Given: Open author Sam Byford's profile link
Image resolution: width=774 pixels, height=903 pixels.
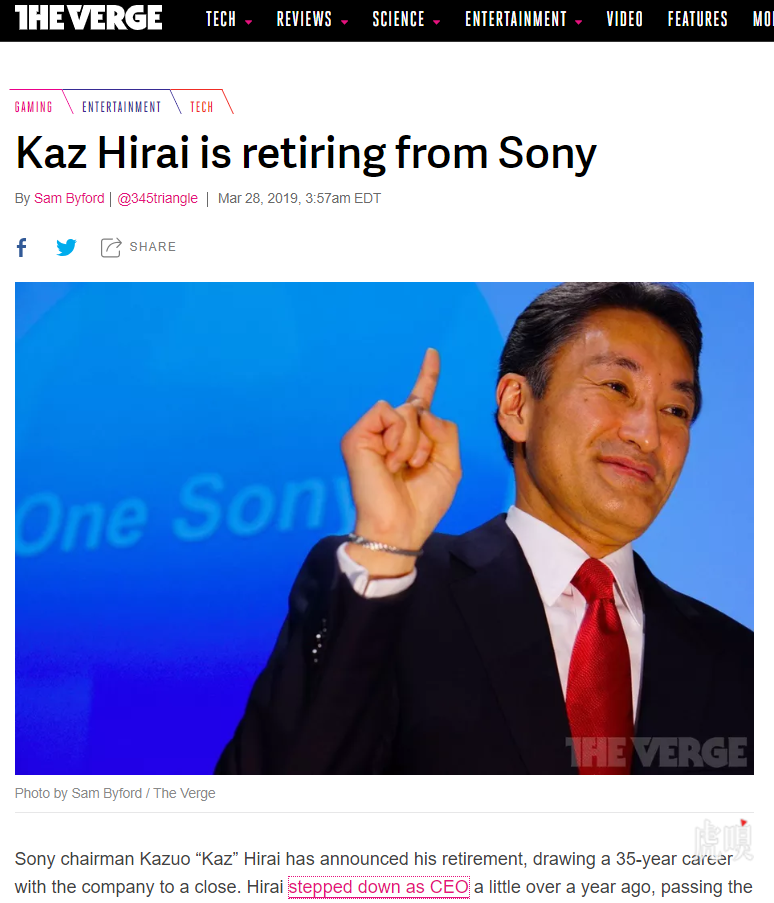Looking at the screenshot, I should pos(69,198).
